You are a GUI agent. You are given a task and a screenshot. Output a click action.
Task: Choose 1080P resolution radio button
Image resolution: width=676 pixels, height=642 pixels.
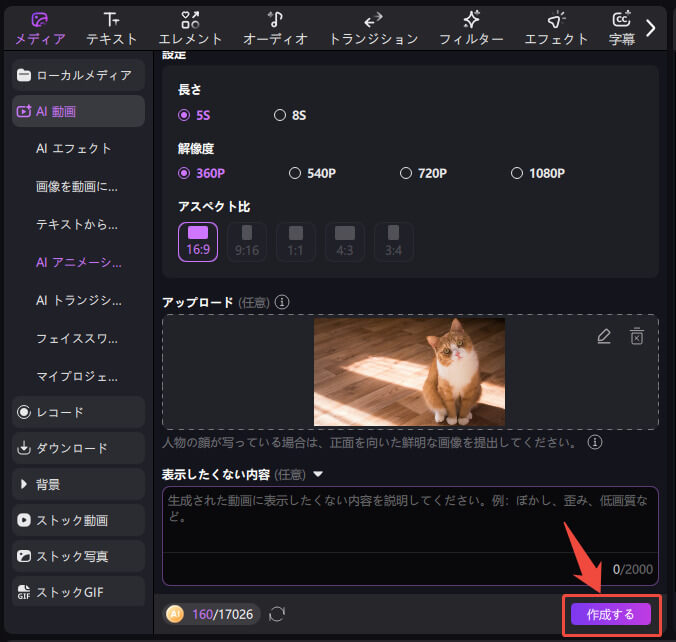click(517, 173)
